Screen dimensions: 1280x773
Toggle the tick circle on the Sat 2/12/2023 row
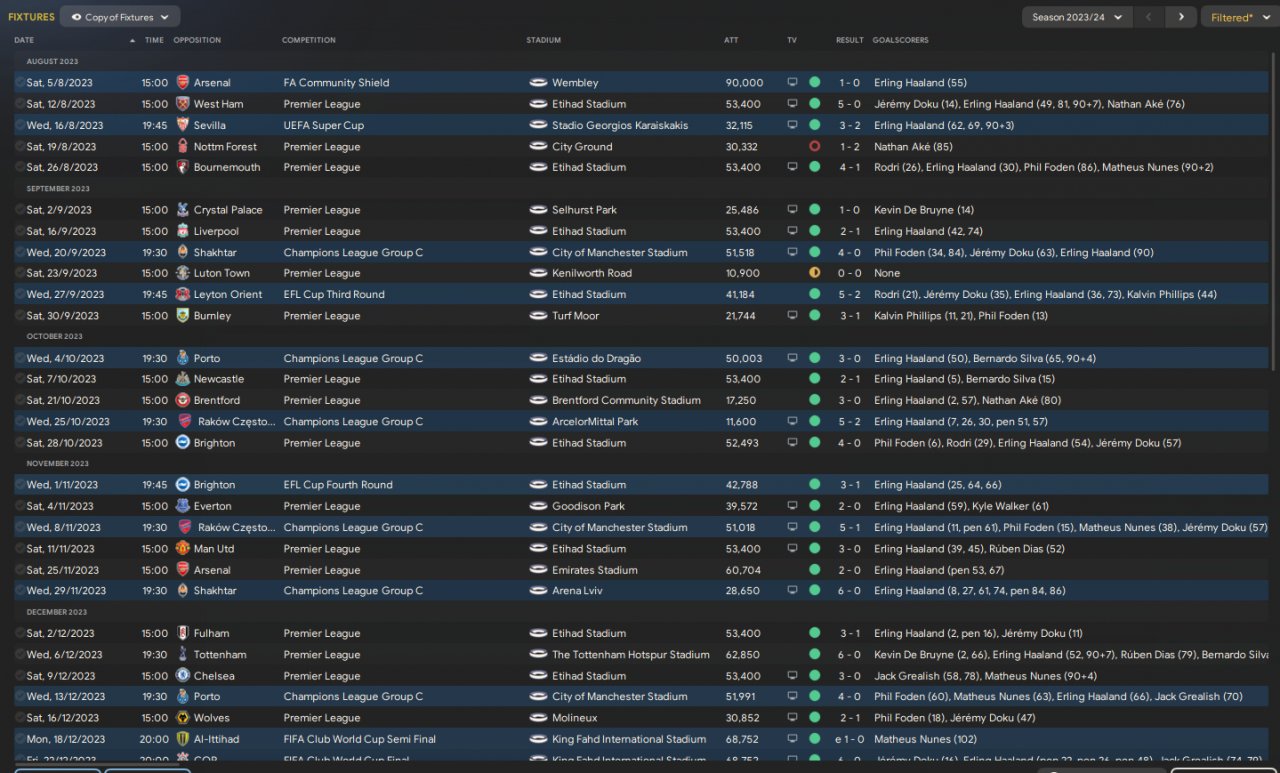pyautogui.click(x=20, y=633)
